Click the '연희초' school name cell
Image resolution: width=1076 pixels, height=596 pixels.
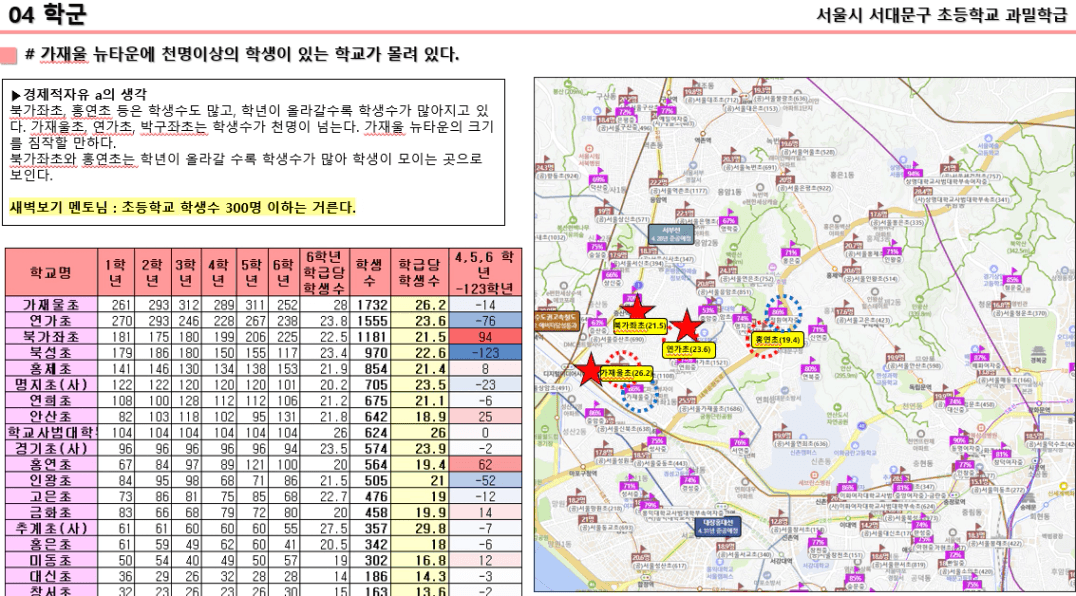click(x=51, y=401)
